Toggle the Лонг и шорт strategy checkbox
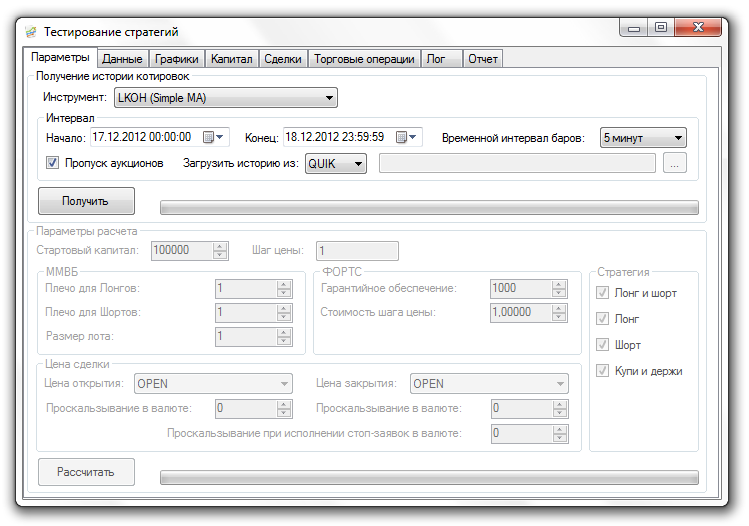749x526 pixels. pyautogui.click(x=603, y=293)
